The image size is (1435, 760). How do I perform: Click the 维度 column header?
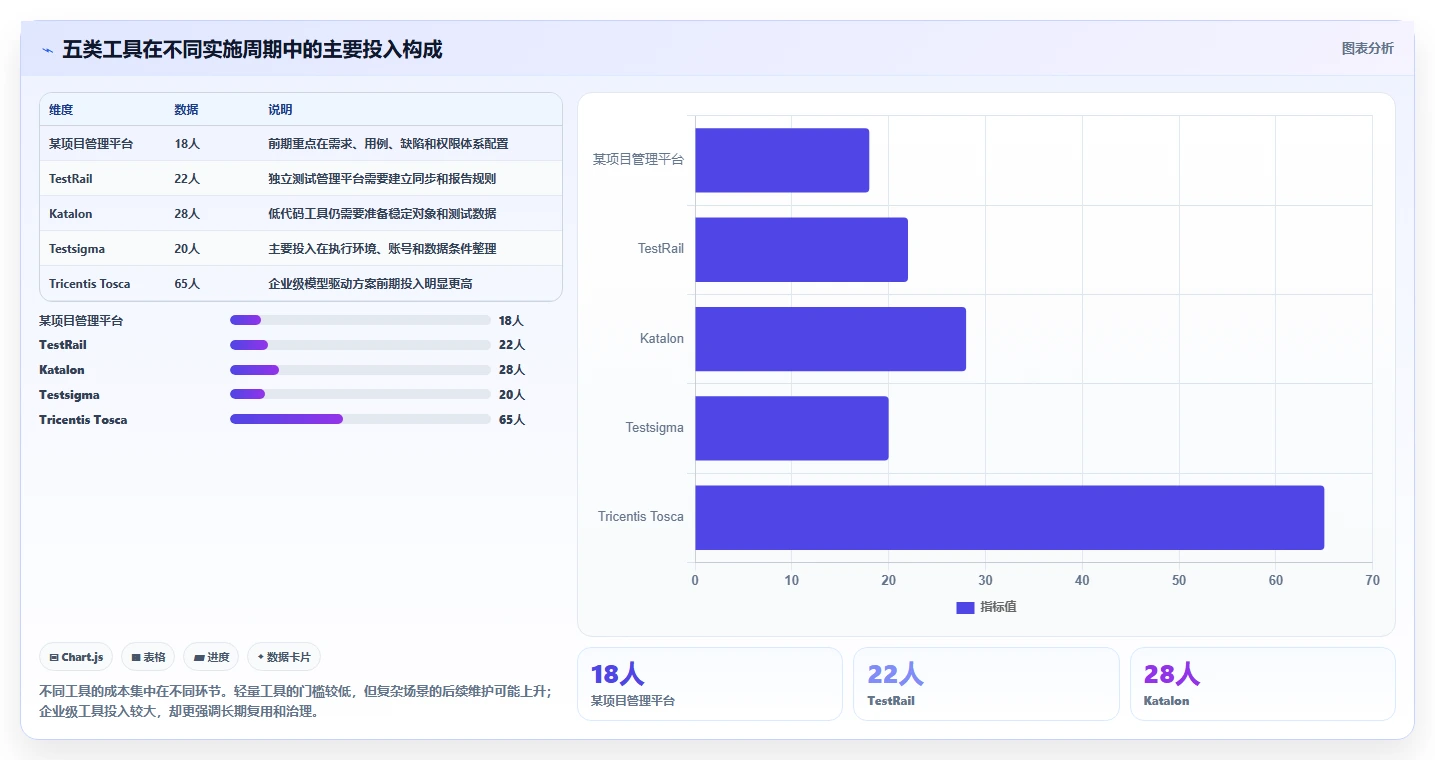(x=61, y=110)
